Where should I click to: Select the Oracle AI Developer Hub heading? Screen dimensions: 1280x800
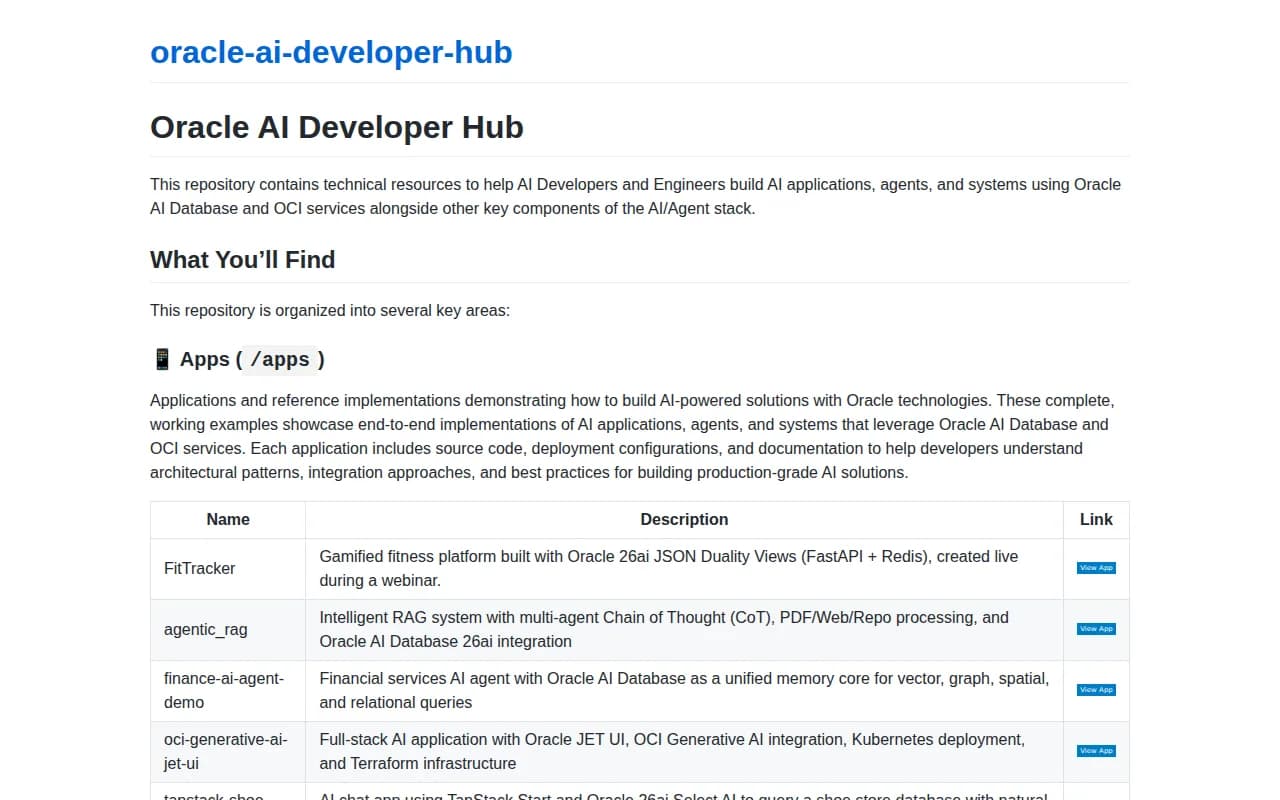coord(337,128)
